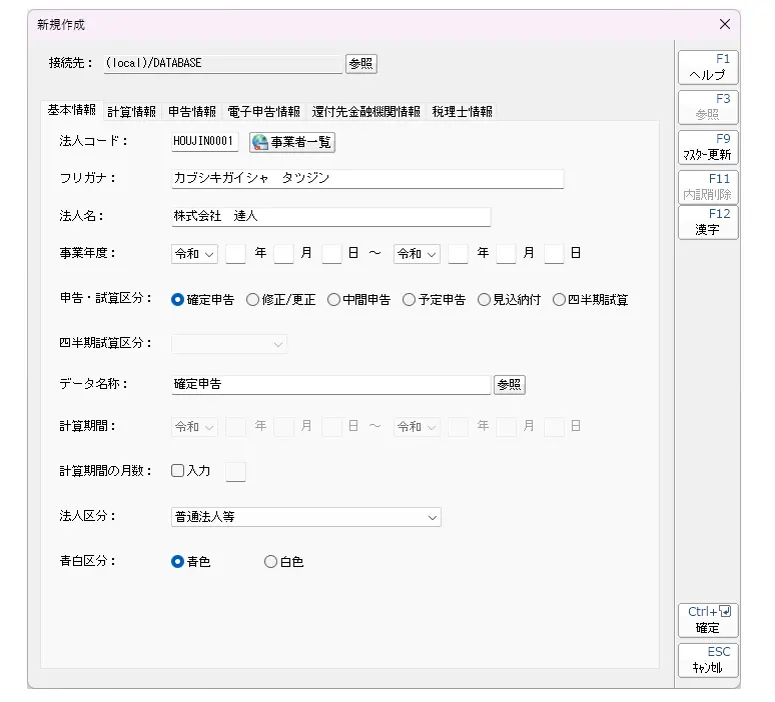Click the F12 漢字 button
Screen dimensions: 775x702
(708, 222)
